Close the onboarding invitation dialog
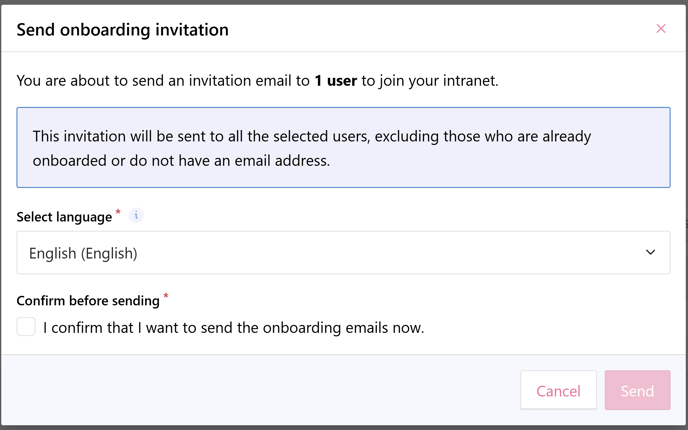The height and width of the screenshot is (430, 688). click(x=661, y=29)
